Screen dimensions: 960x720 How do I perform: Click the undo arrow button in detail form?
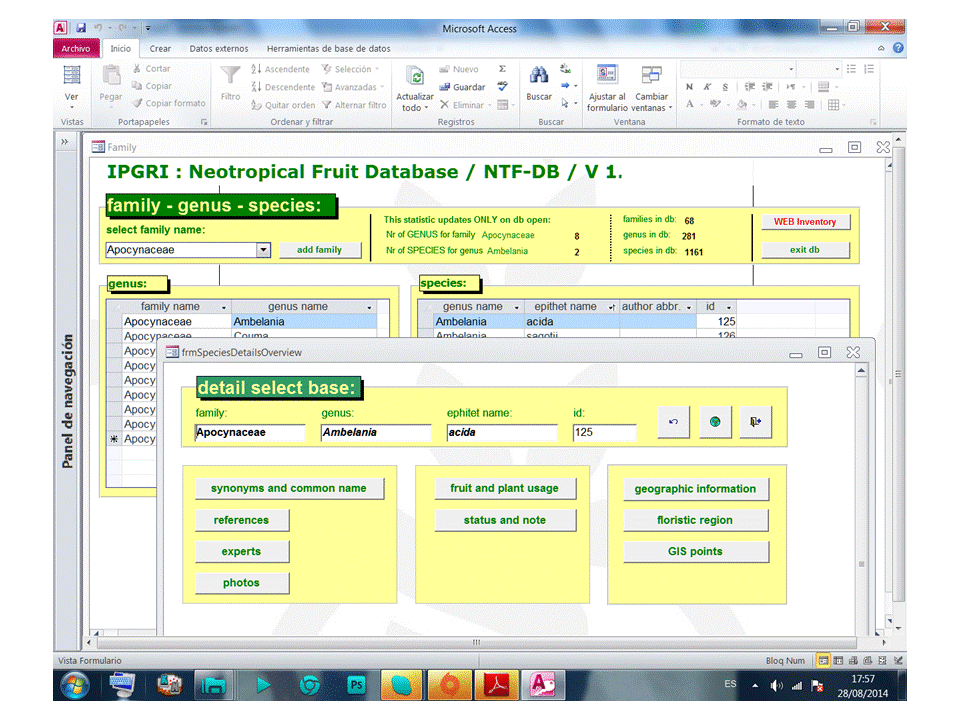tap(673, 422)
